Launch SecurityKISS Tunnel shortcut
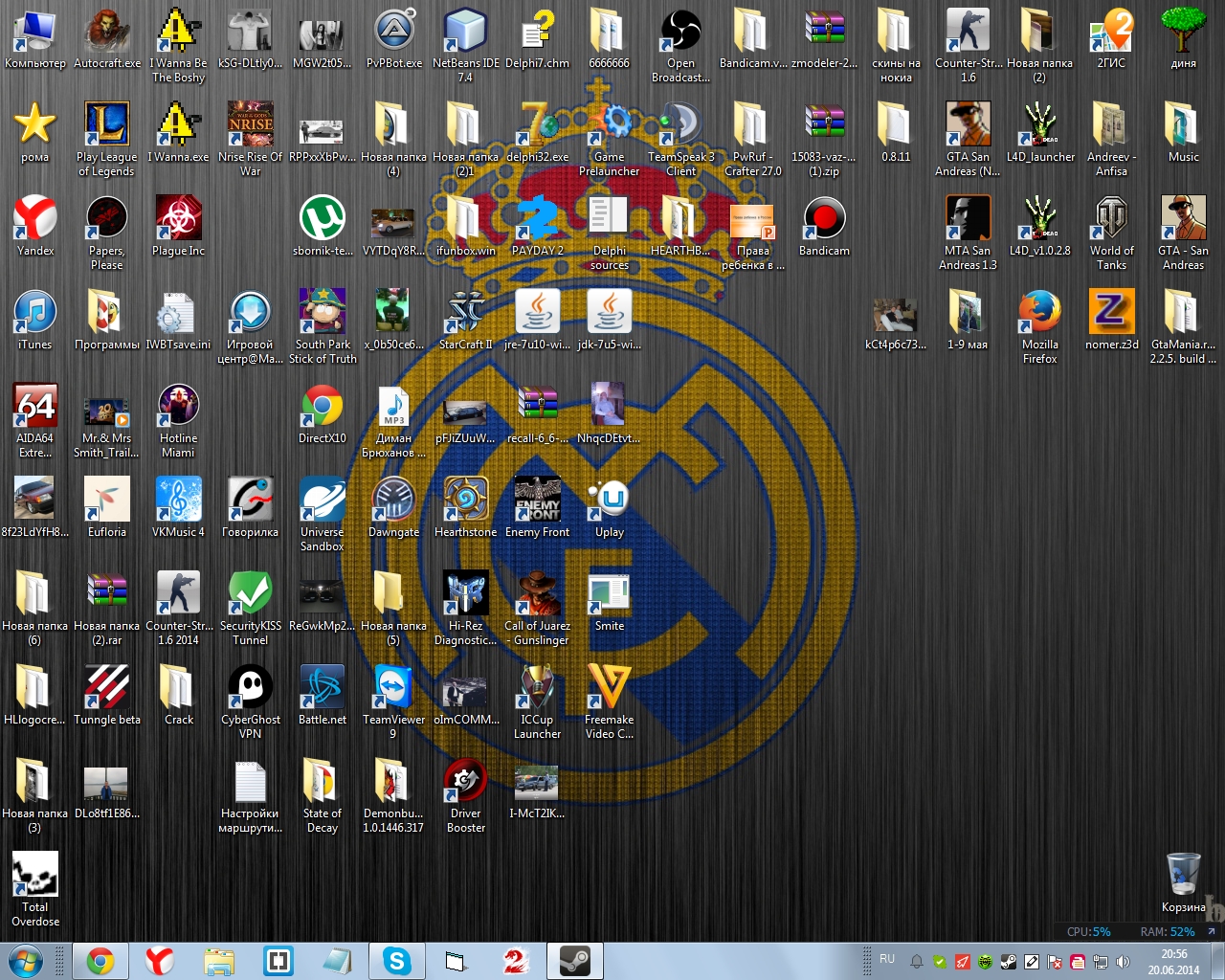 [x=250, y=609]
